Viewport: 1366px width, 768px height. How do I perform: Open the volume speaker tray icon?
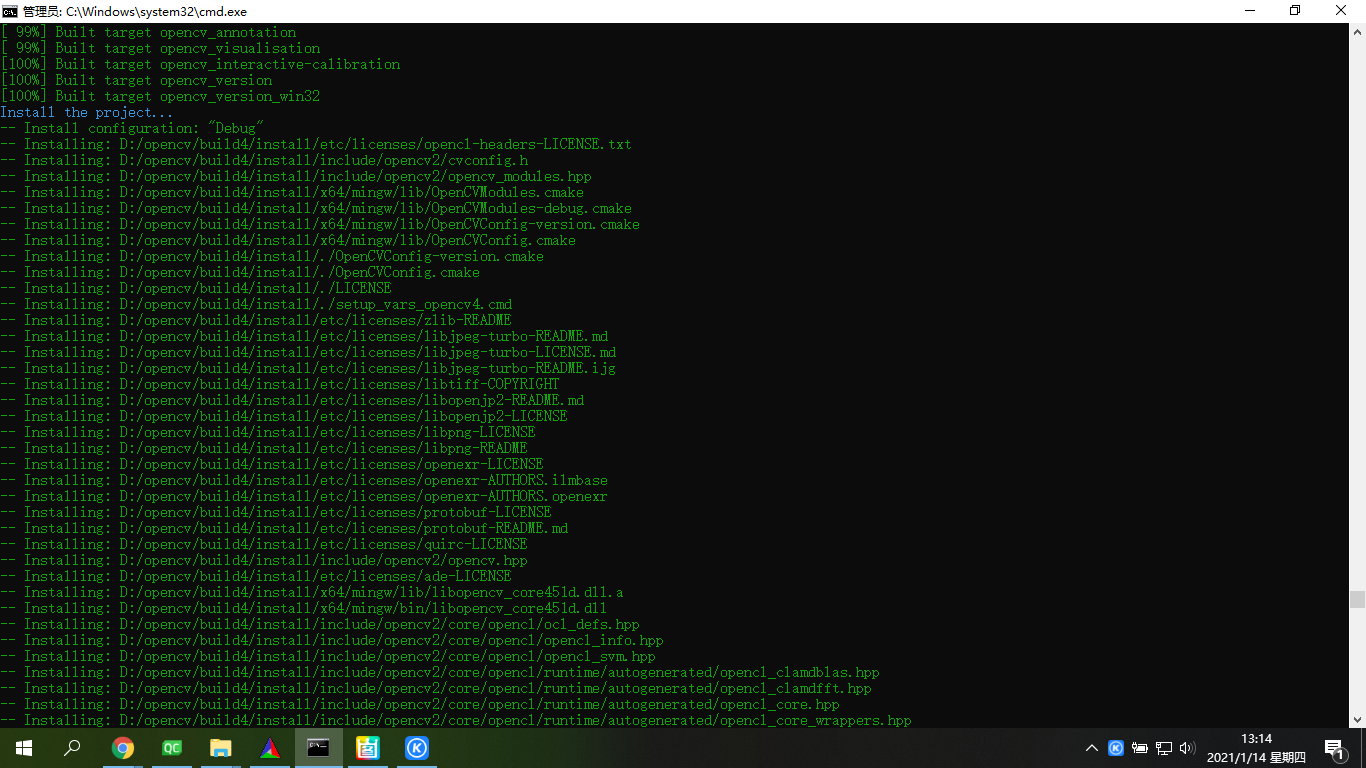click(x=1187, y=748)
